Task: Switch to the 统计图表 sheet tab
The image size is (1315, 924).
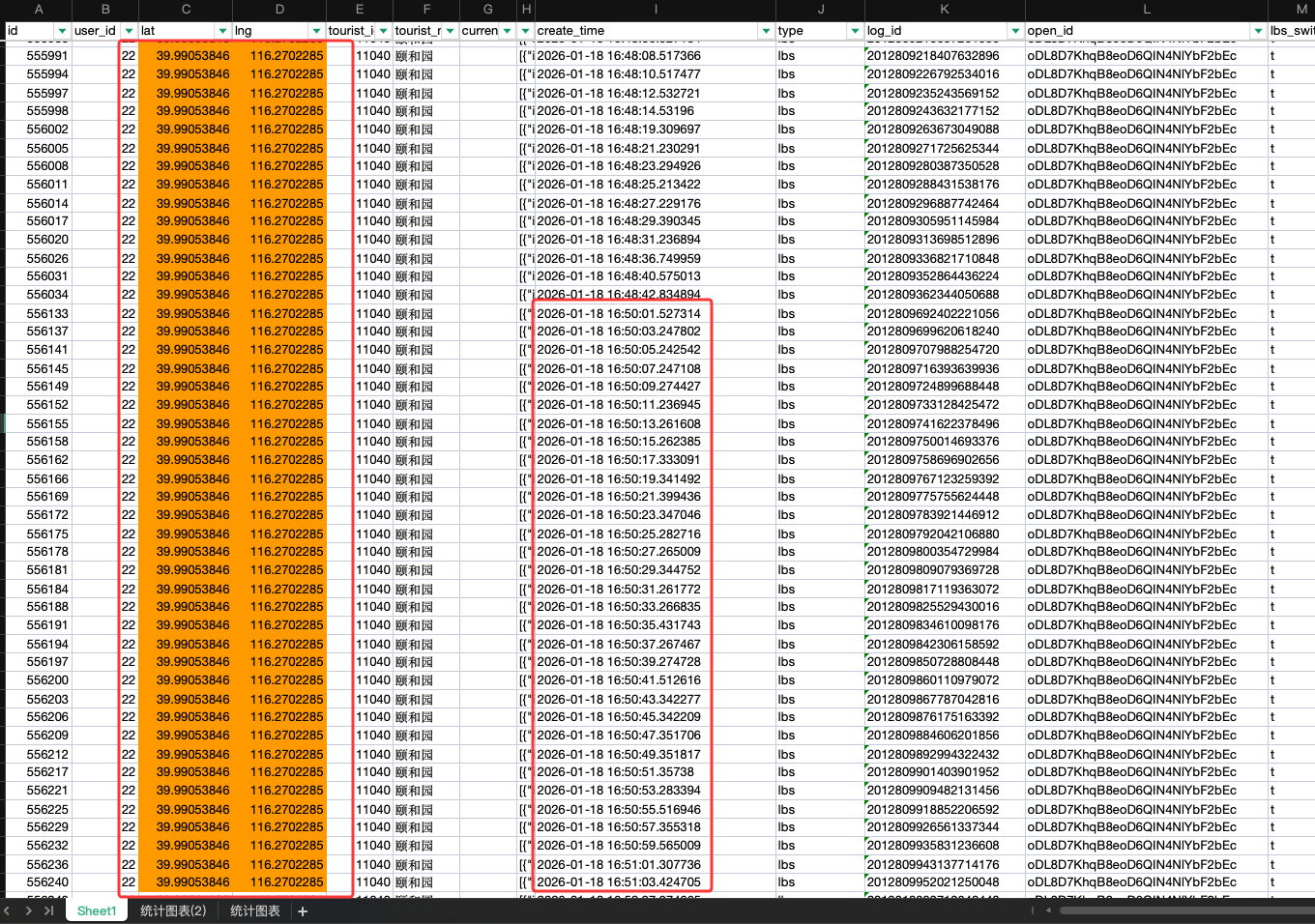Action: tap(255, 910)
